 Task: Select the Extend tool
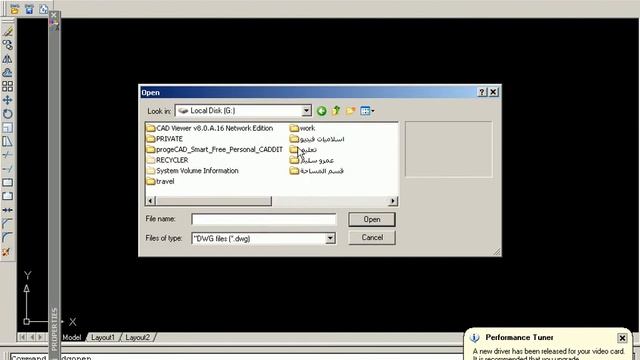coord(7,169)
